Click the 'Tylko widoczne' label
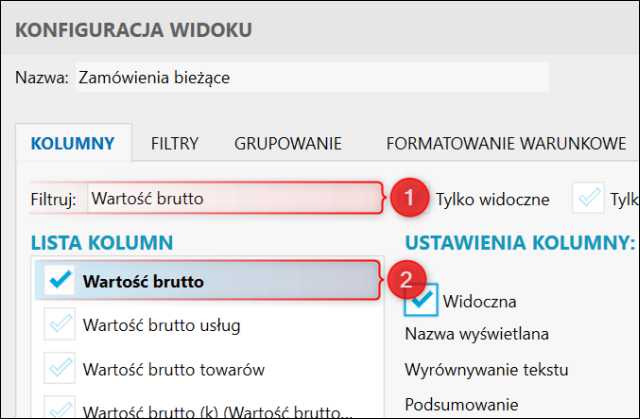Screen dimensions: 640x419 click(492, 199)
